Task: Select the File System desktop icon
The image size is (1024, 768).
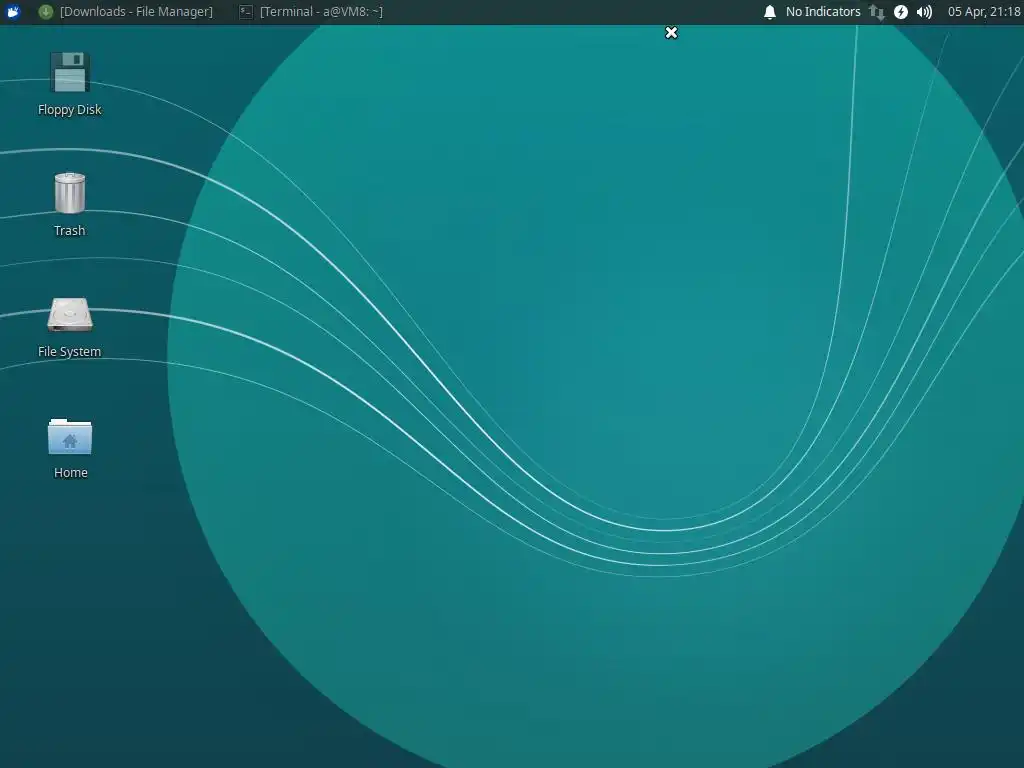Action: click(x=69, y=315)
